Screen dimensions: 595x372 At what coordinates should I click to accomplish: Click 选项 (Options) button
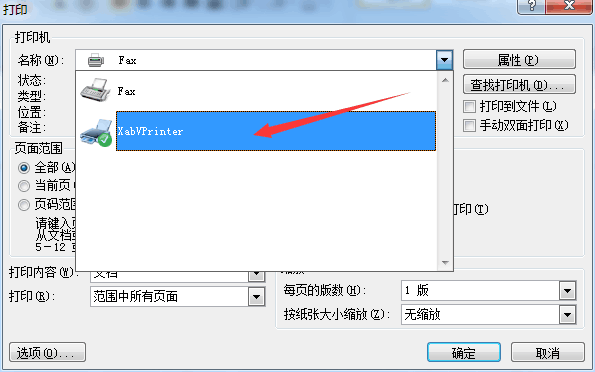(x=47, y=353)
